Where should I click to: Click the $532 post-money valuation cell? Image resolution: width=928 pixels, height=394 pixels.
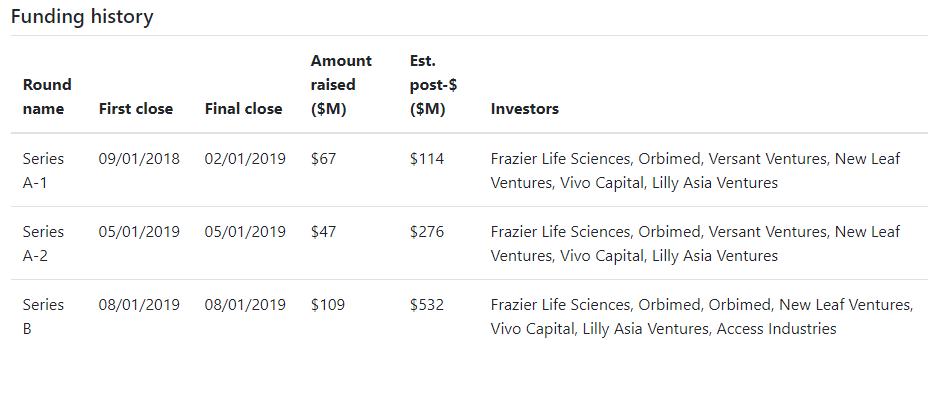coord(427,305)
